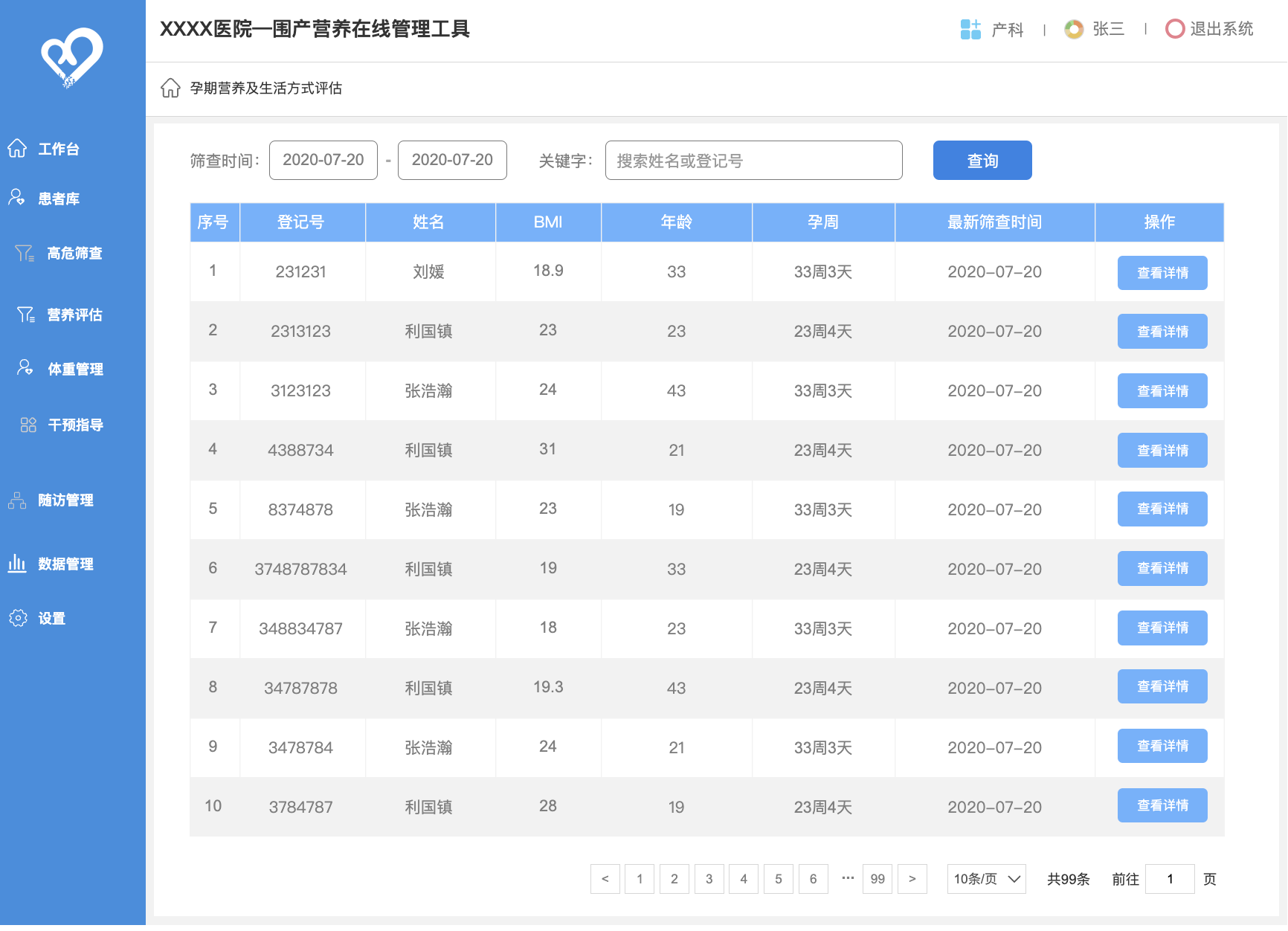Screen dimensions: 1288x931
Task: Click the 退出系统 red circle icon
Action: point(1175,29)
